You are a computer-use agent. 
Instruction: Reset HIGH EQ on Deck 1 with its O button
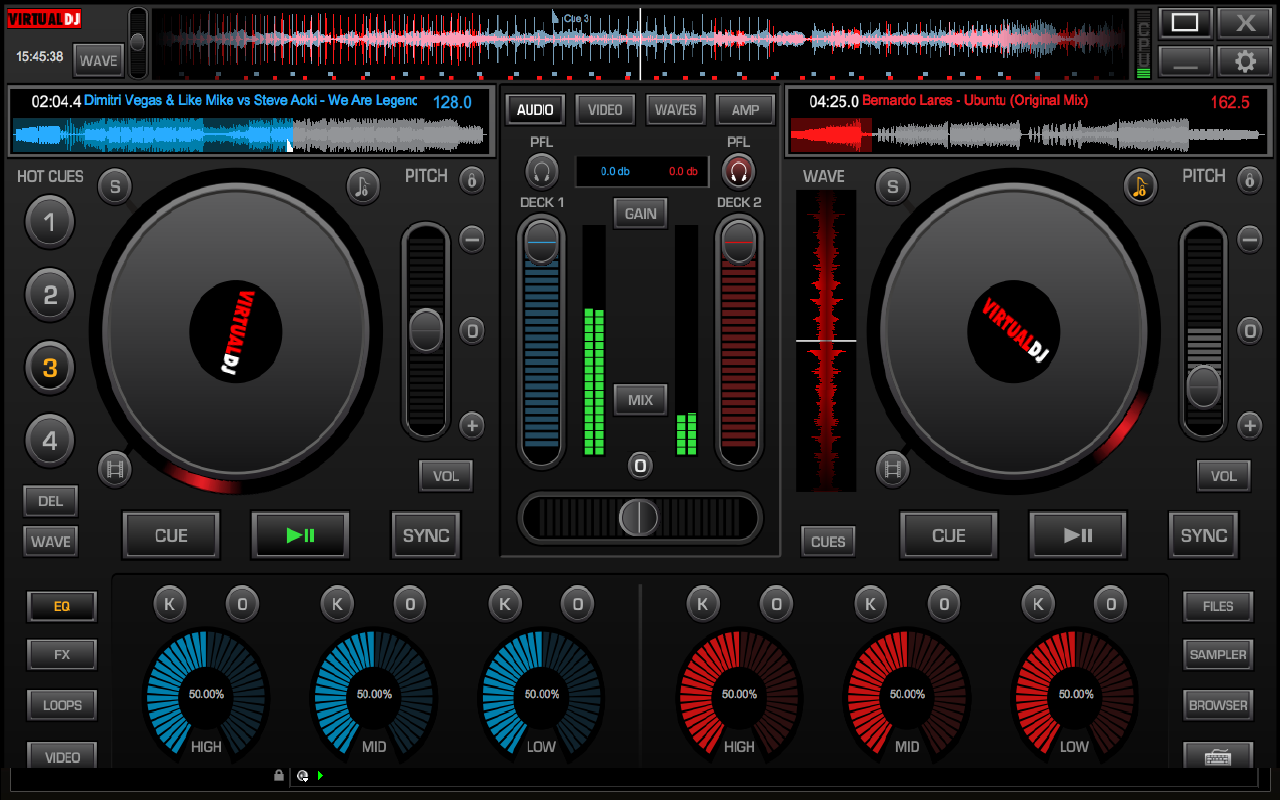pos(242,604)
